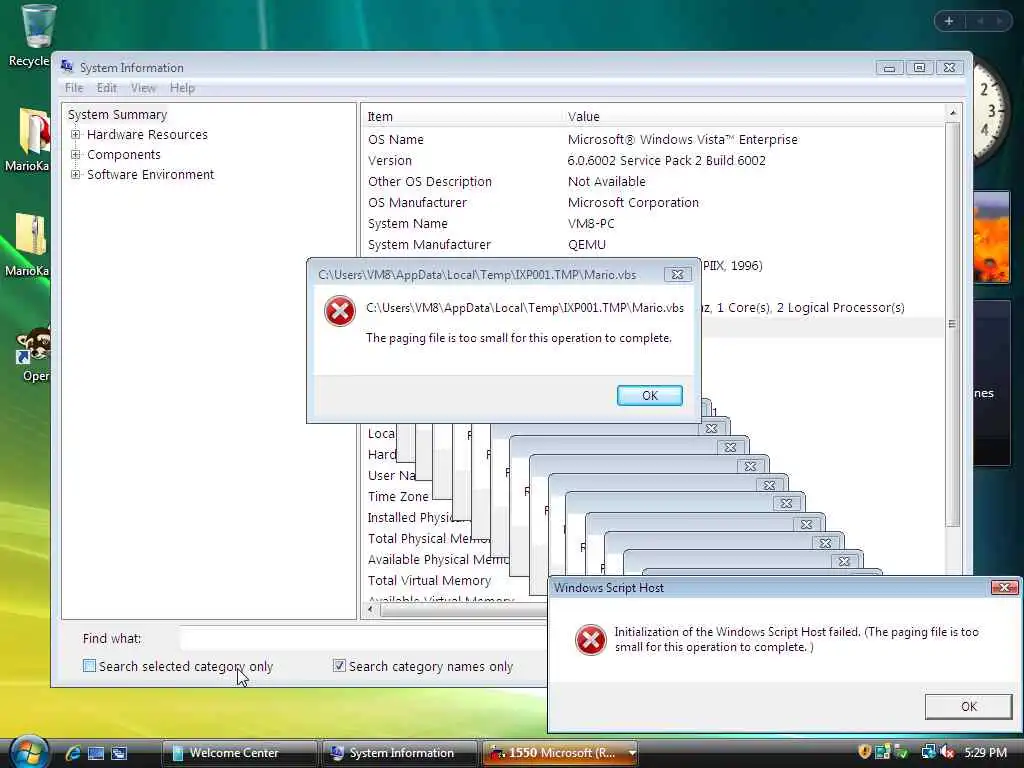Click the taskbar clock showing 5:29 PM

(985, 752)
